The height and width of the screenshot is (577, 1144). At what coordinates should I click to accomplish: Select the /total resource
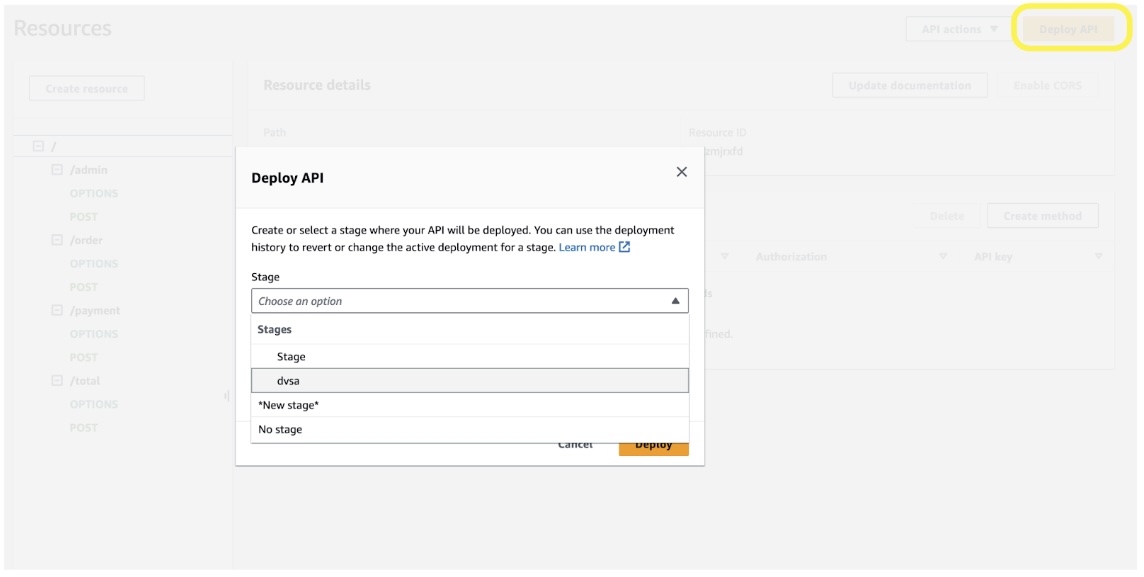[85, 381]
